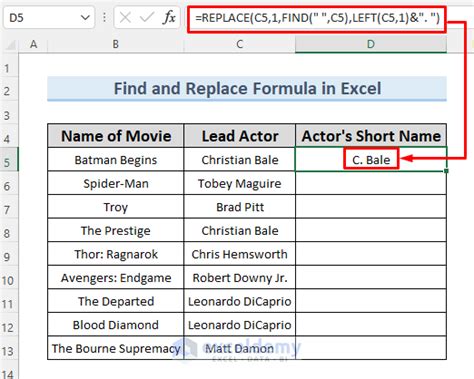This screenshot has width=474, height=379.
Task: Select the The Departed cell
Action: [116, 301]
